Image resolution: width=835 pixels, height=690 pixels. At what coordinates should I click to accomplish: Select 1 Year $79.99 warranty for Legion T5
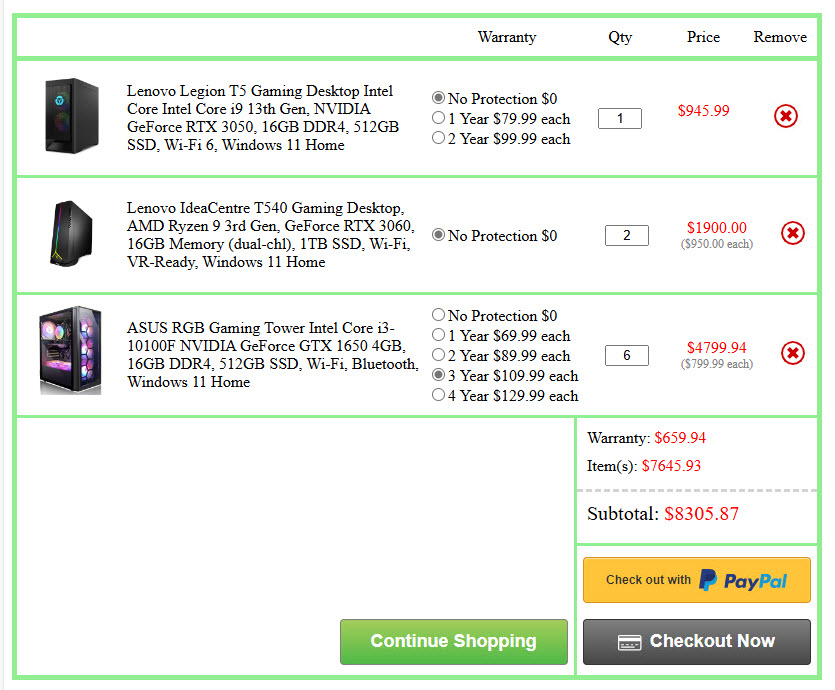(438, 118)
